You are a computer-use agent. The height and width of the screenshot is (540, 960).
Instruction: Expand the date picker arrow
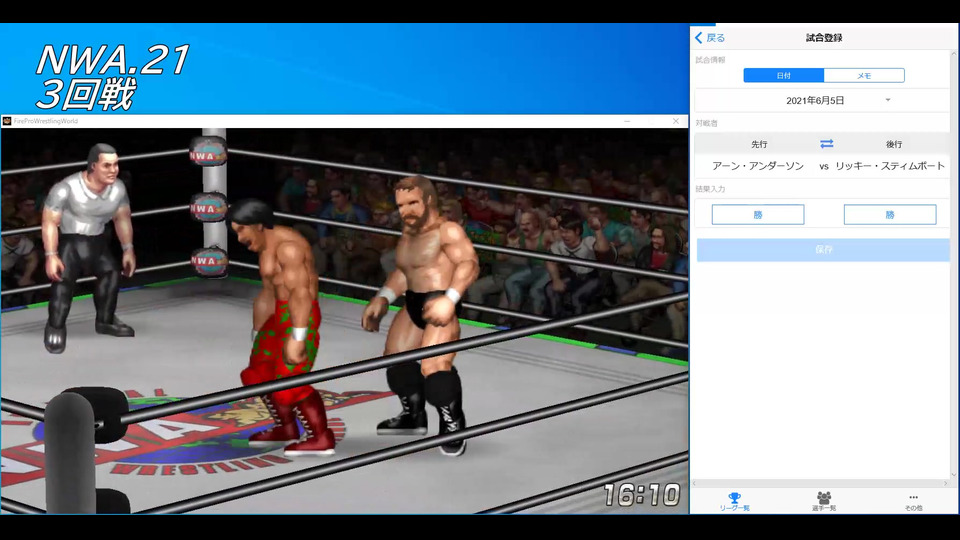point(888,100)
